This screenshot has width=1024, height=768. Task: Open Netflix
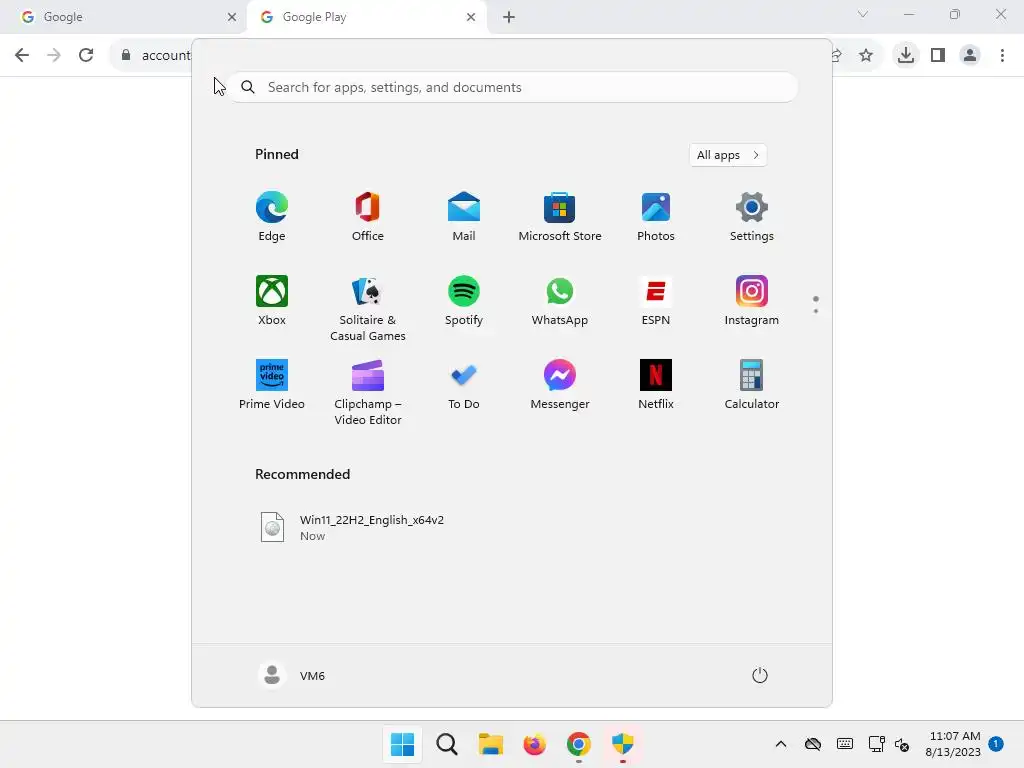pos(656,385)
